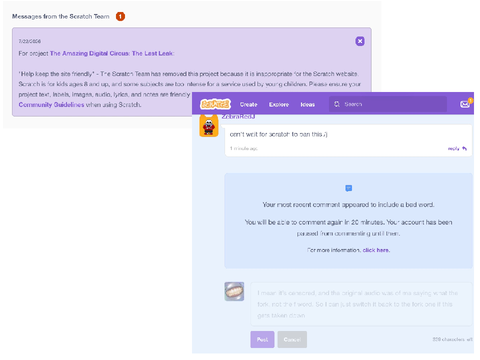
Task: Click the blue chat bubble icon in notice
Action: coord(349,188)
